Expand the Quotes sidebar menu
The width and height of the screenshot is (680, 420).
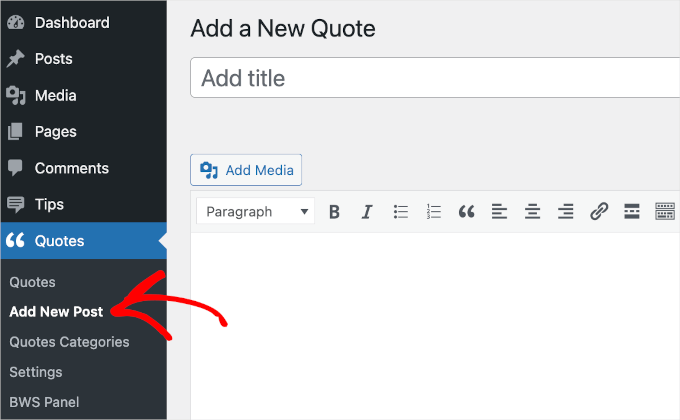[60, 240]
